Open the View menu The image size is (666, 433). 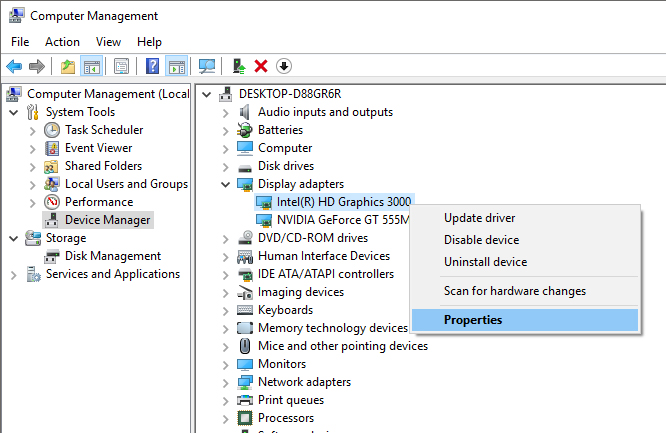[108, 42]
